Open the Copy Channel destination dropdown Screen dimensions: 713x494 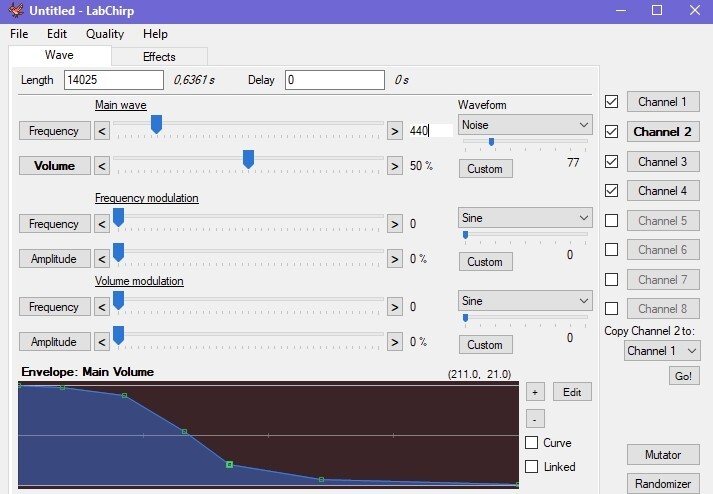point(662,351)
